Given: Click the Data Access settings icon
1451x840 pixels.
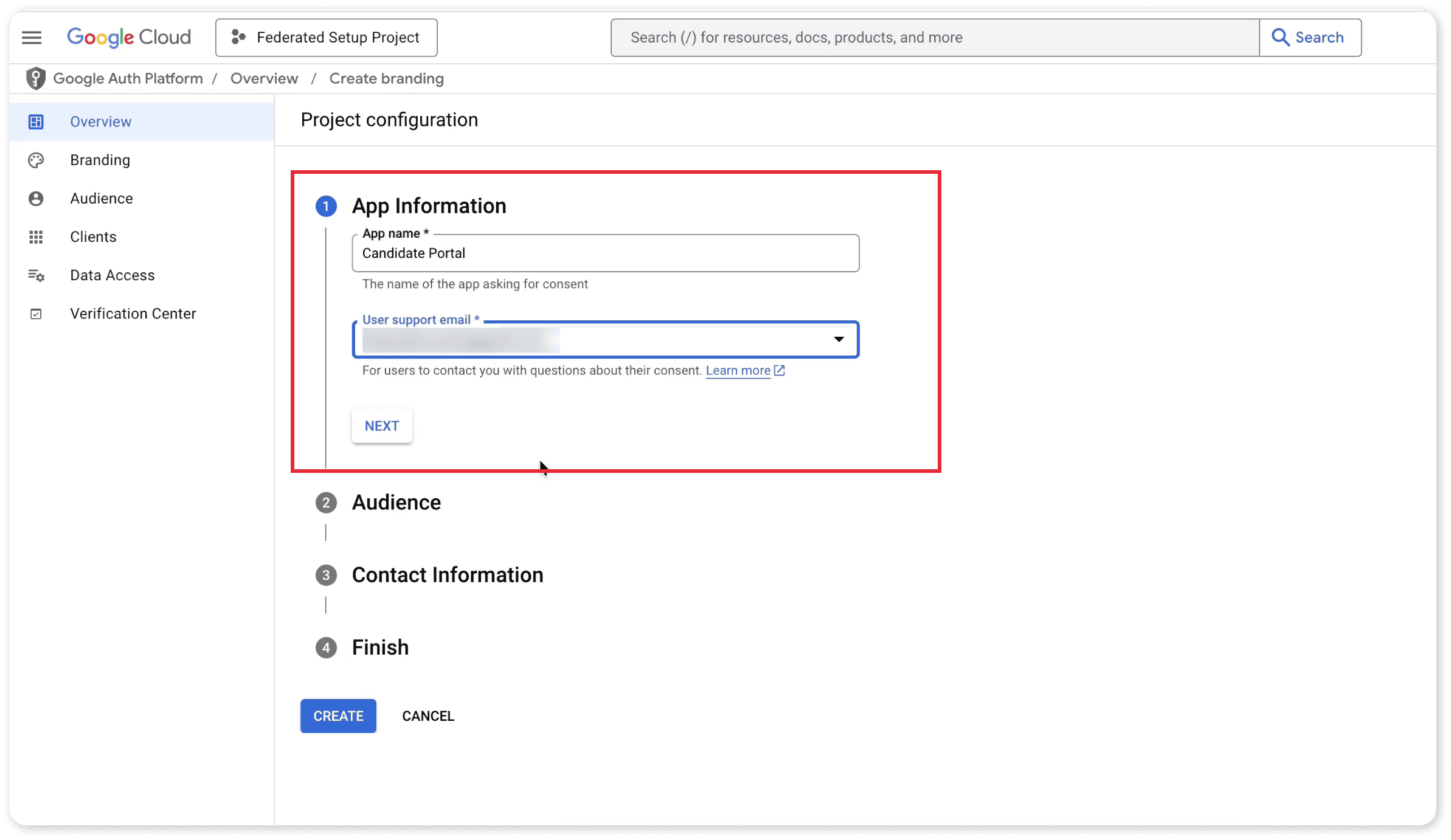Looking at the screenshot, I should [x=36, y=275].
